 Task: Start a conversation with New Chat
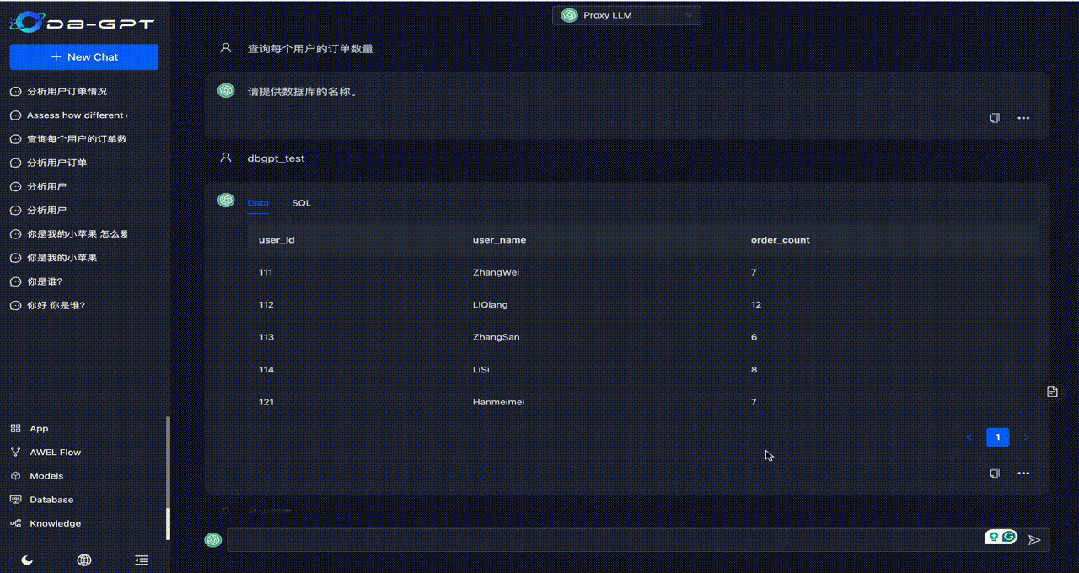(84, 57)
